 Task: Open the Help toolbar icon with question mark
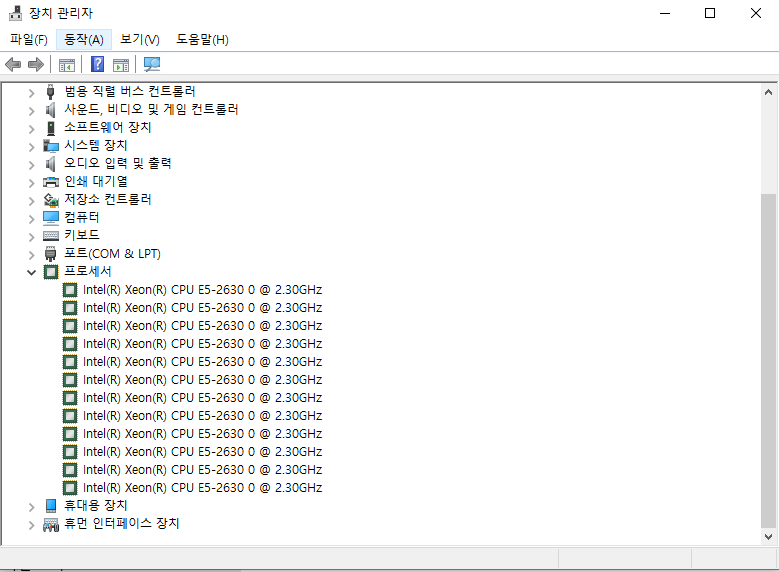[x=97, y=64]
